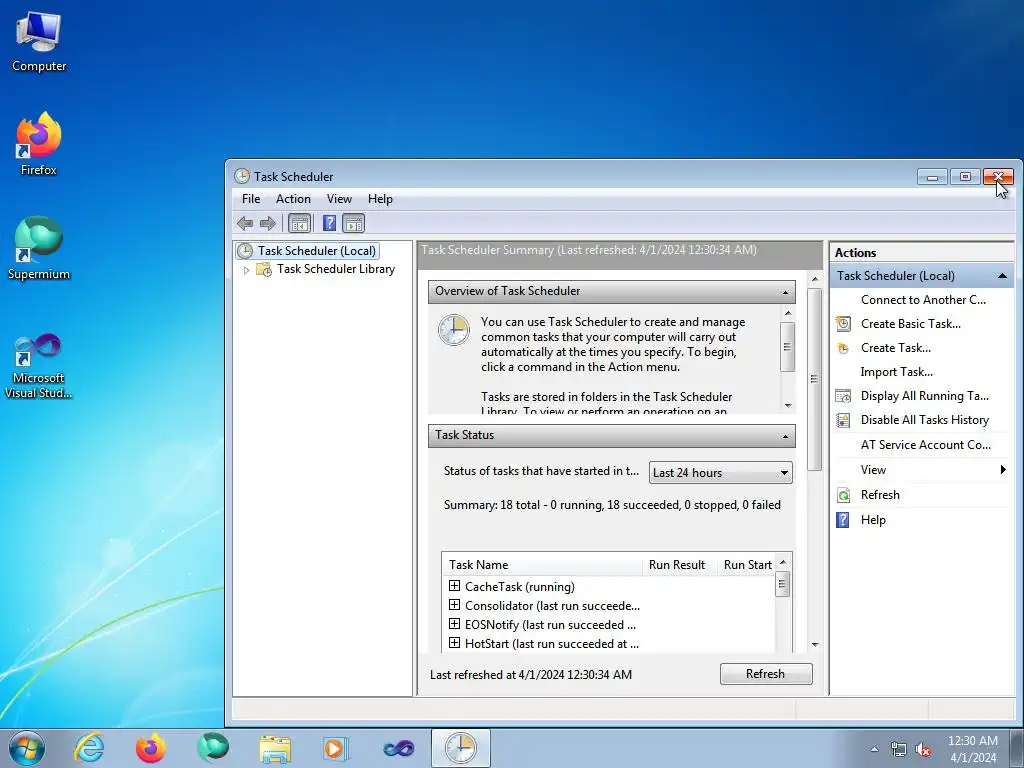This screenshot has width=1024, height=768.
Task: Expand the CacheTask (running) row
Action: pyautogui.click(x=455, y=586)
